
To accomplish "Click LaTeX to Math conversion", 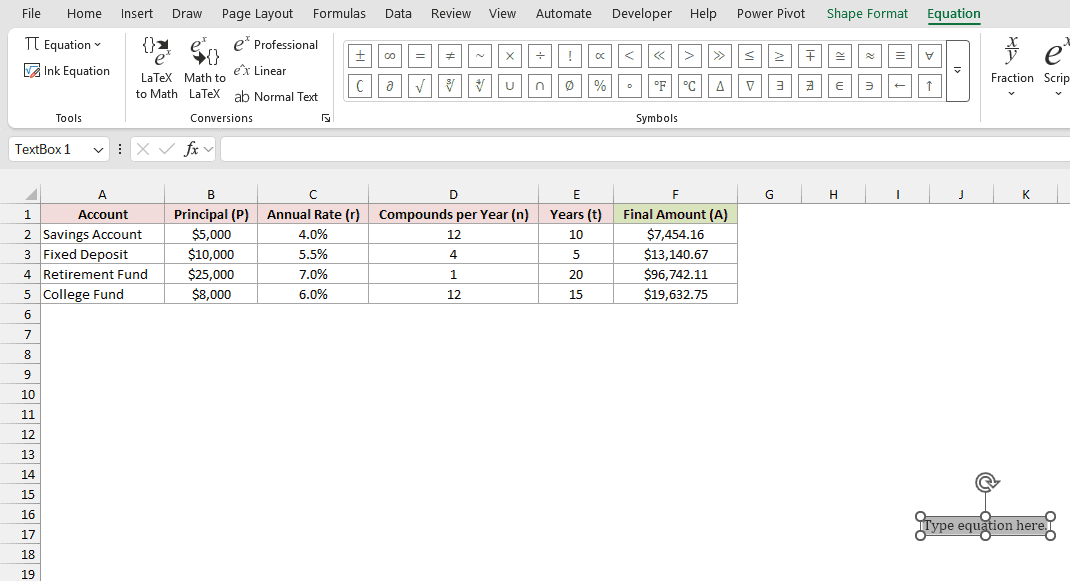I will pos(156,69).
